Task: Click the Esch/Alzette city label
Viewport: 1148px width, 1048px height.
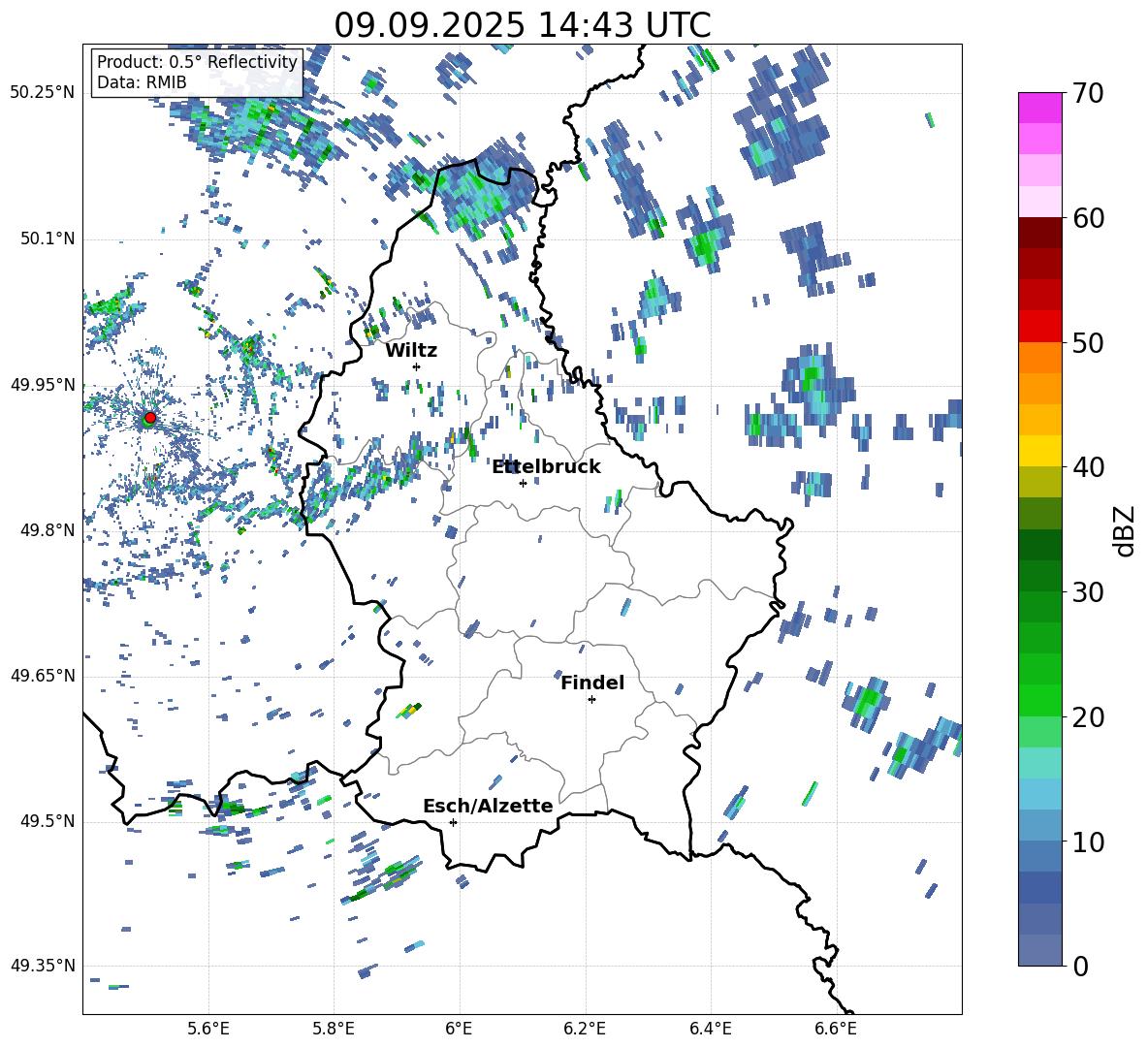Action: [488, 807]
